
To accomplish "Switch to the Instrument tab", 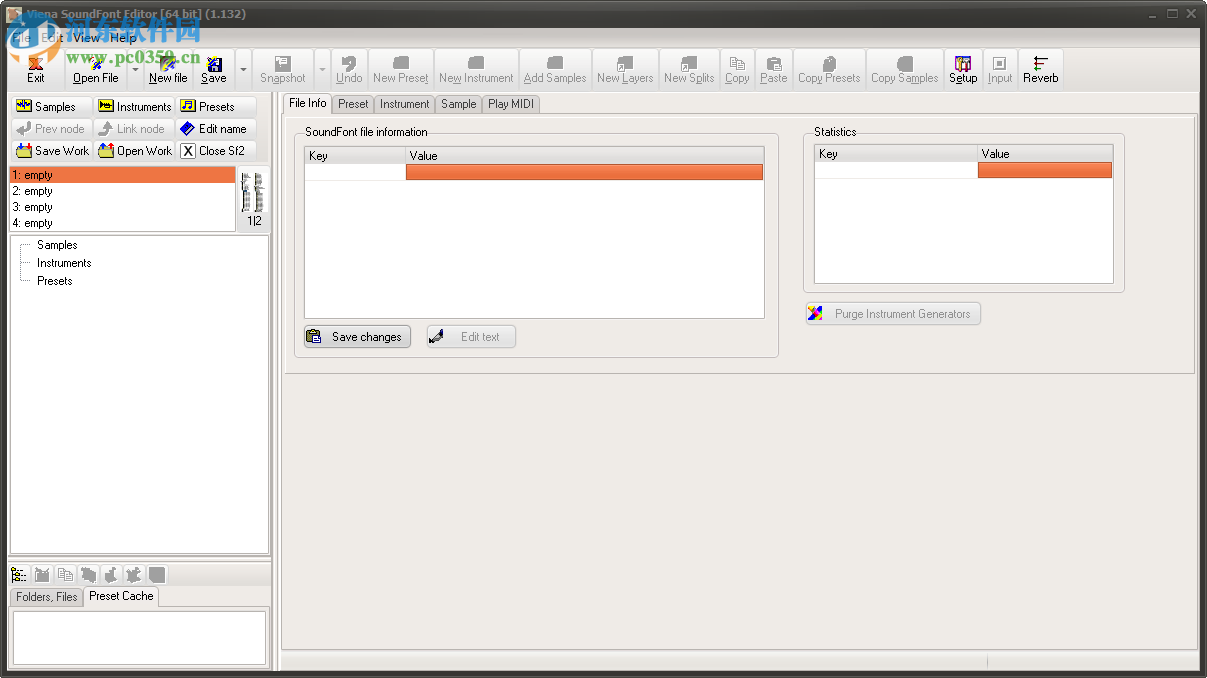I will 405,104.
